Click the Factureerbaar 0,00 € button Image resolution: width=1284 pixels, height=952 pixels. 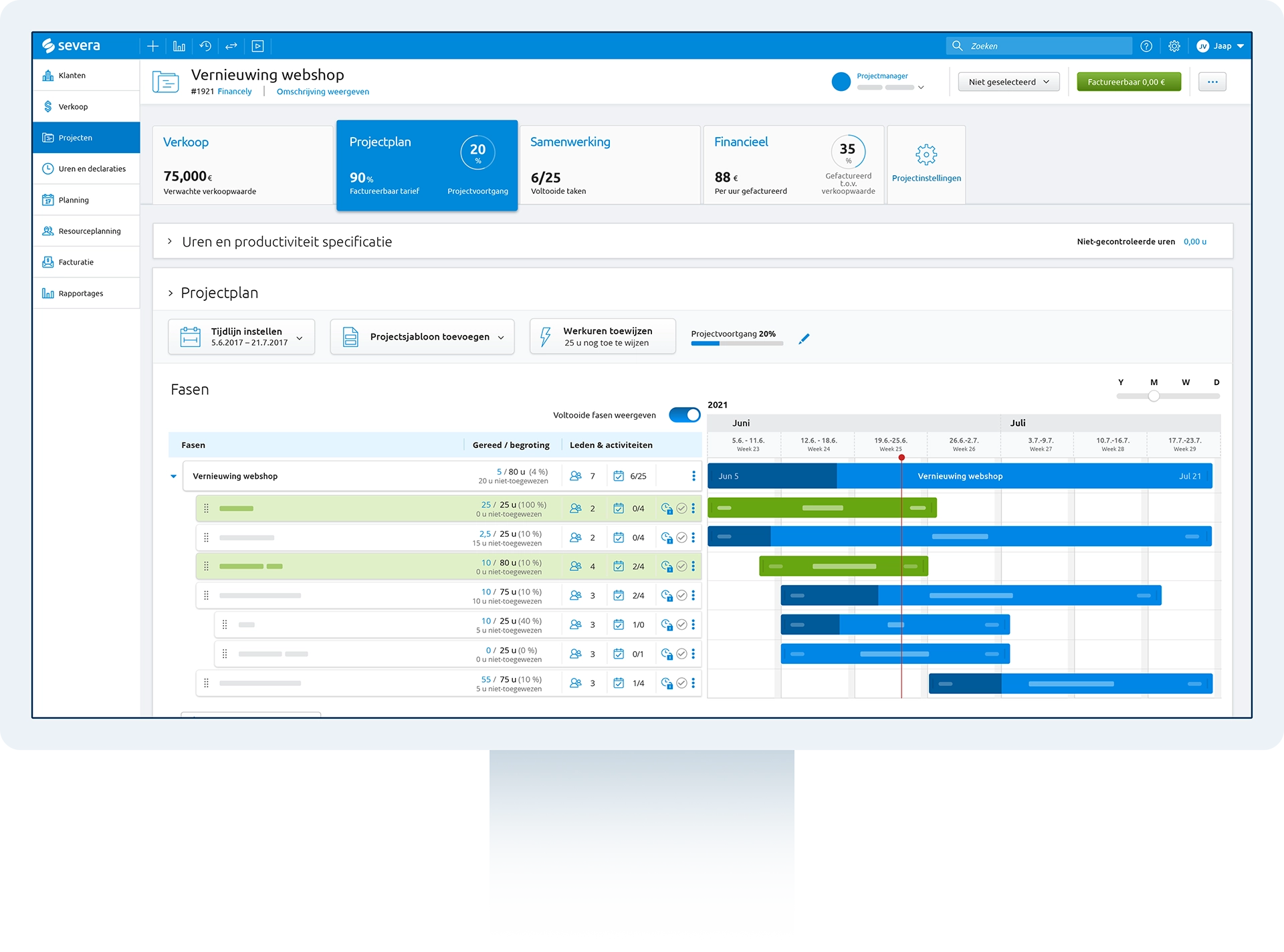click(1128, 82)
